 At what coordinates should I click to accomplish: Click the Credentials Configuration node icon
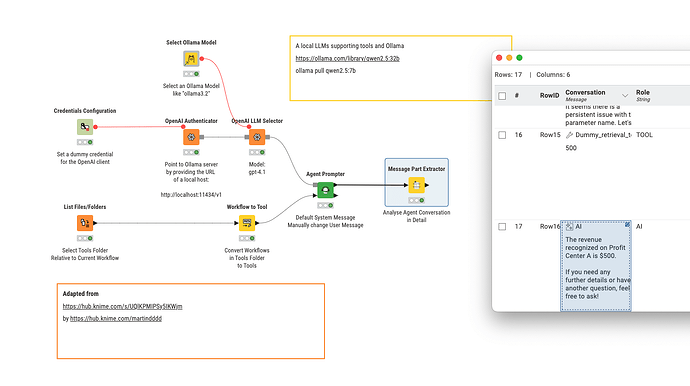click(84, 127)
